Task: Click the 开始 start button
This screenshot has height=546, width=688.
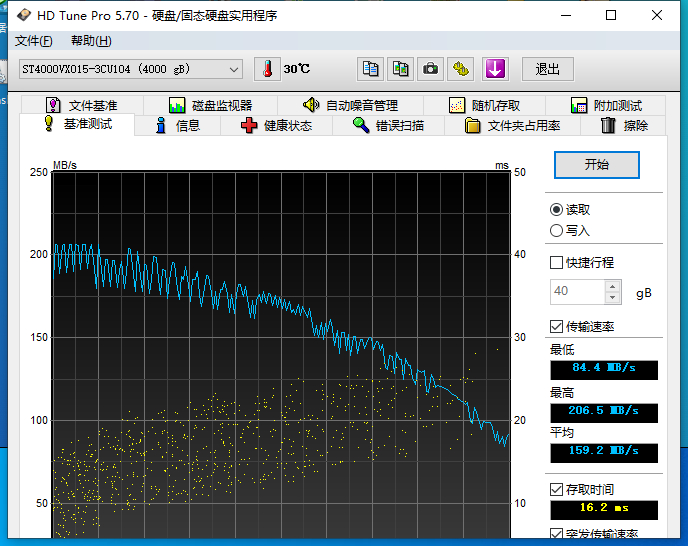Action: (x=597, y=165)
